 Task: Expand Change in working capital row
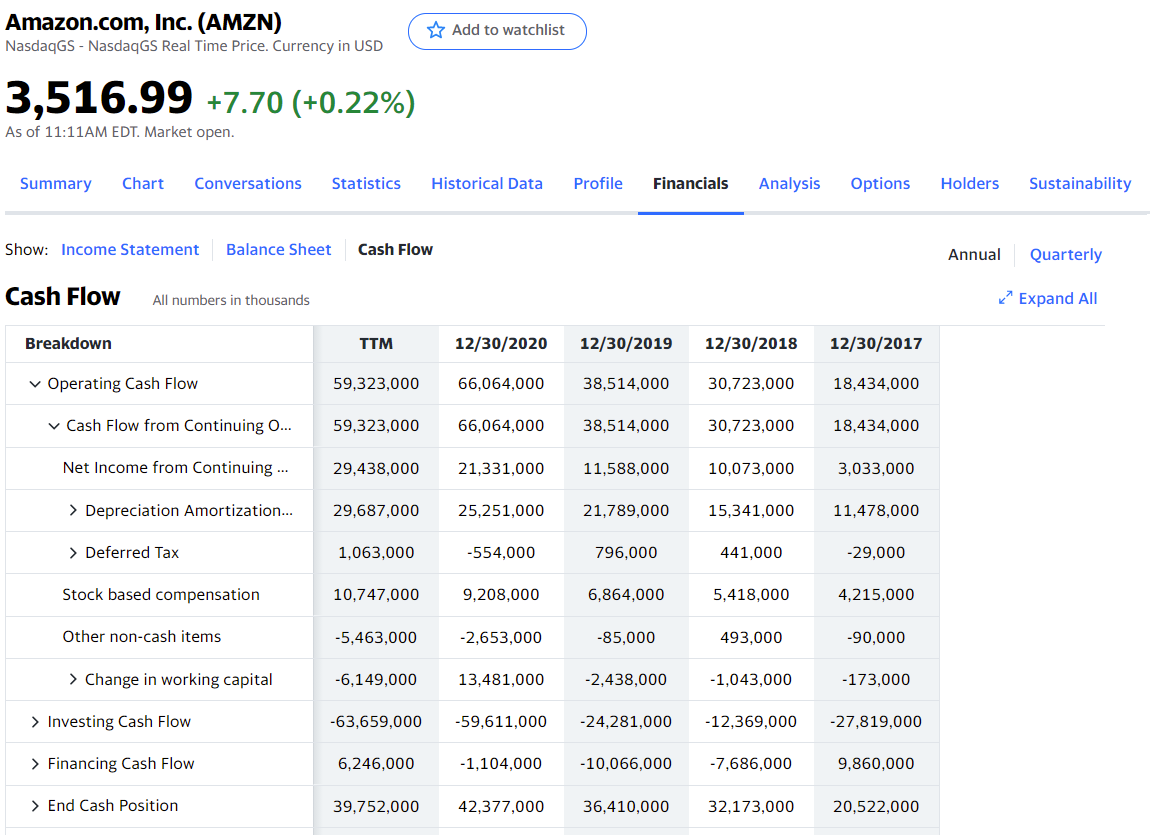pos(73,680)
